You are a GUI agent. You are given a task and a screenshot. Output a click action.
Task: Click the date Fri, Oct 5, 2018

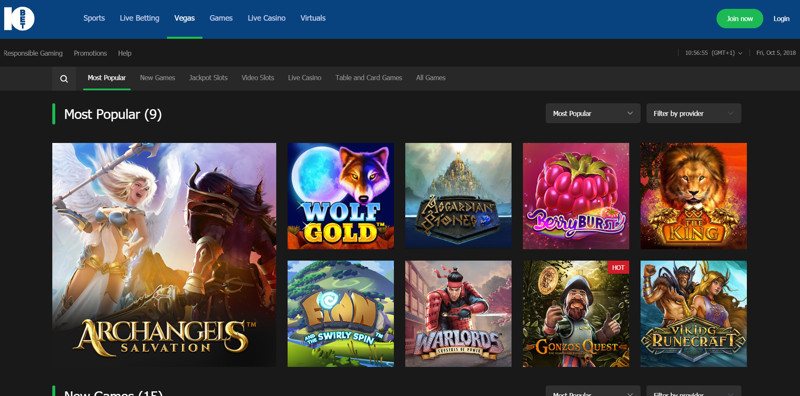coord(776,53)
